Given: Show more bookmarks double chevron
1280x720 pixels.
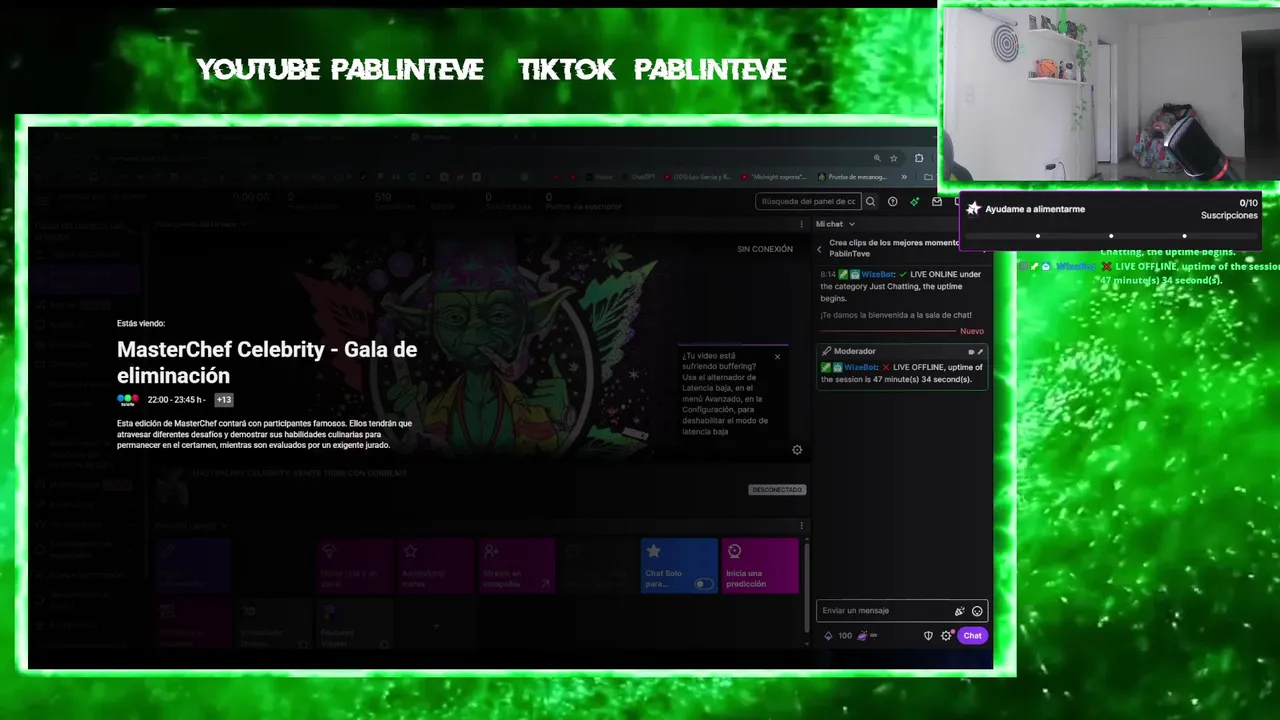Looking at the screenshot, I should pos(904,177).
